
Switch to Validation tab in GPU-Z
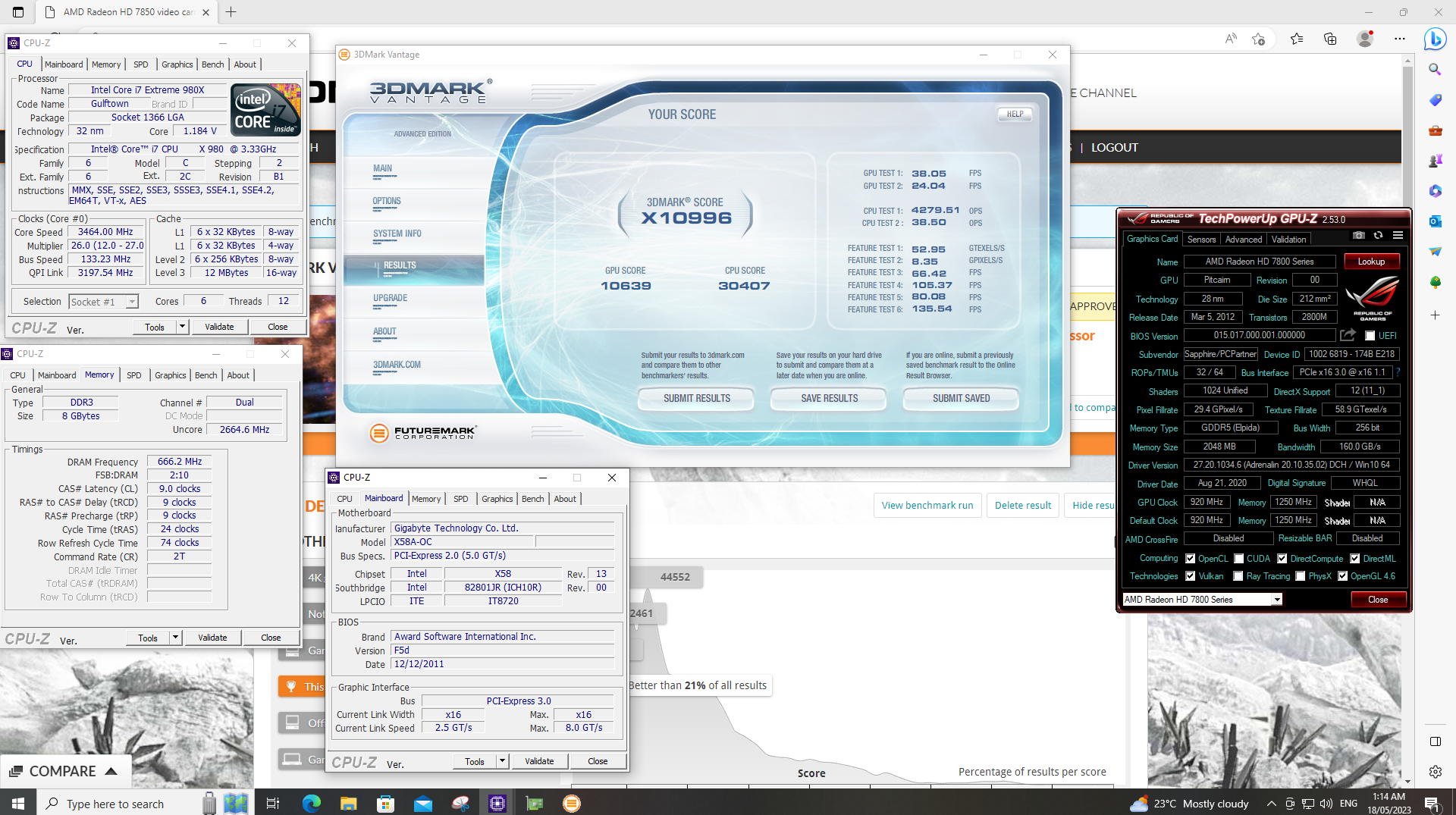coord(1288,240)
